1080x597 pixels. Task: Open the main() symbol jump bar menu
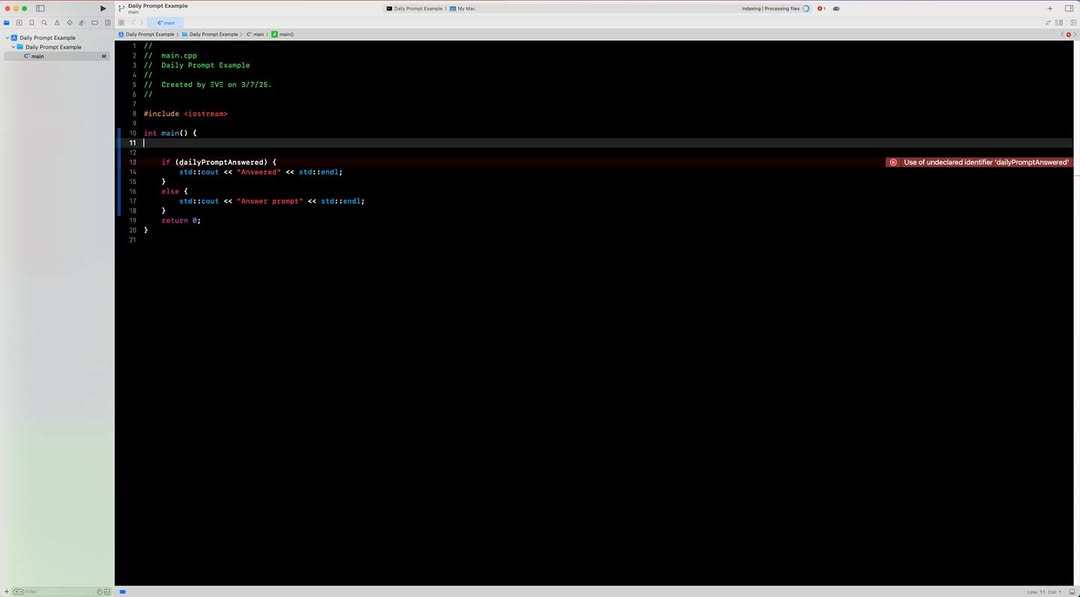pyautogui.click(x=283, y=34)
